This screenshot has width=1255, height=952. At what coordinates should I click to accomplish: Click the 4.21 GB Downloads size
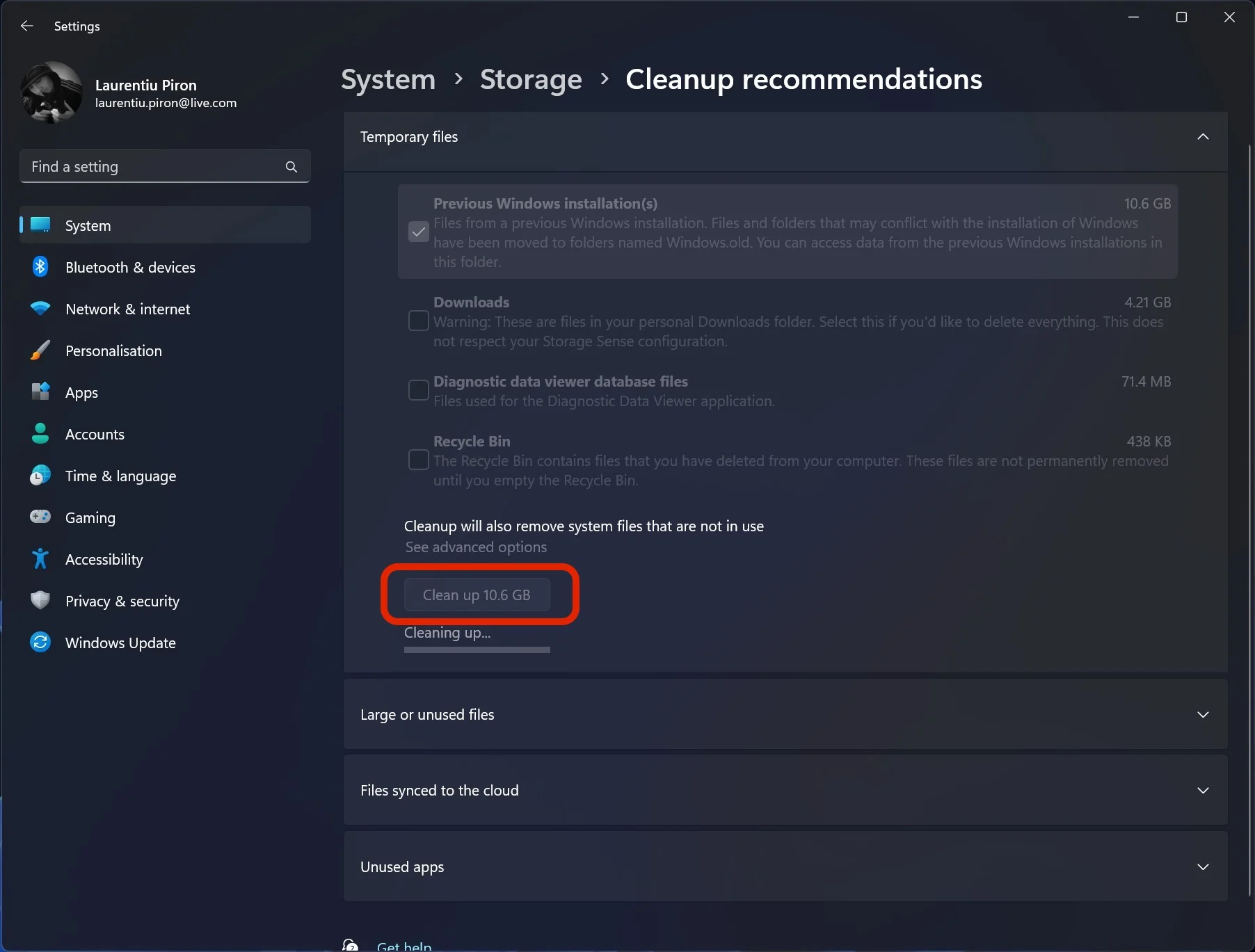1148,302
